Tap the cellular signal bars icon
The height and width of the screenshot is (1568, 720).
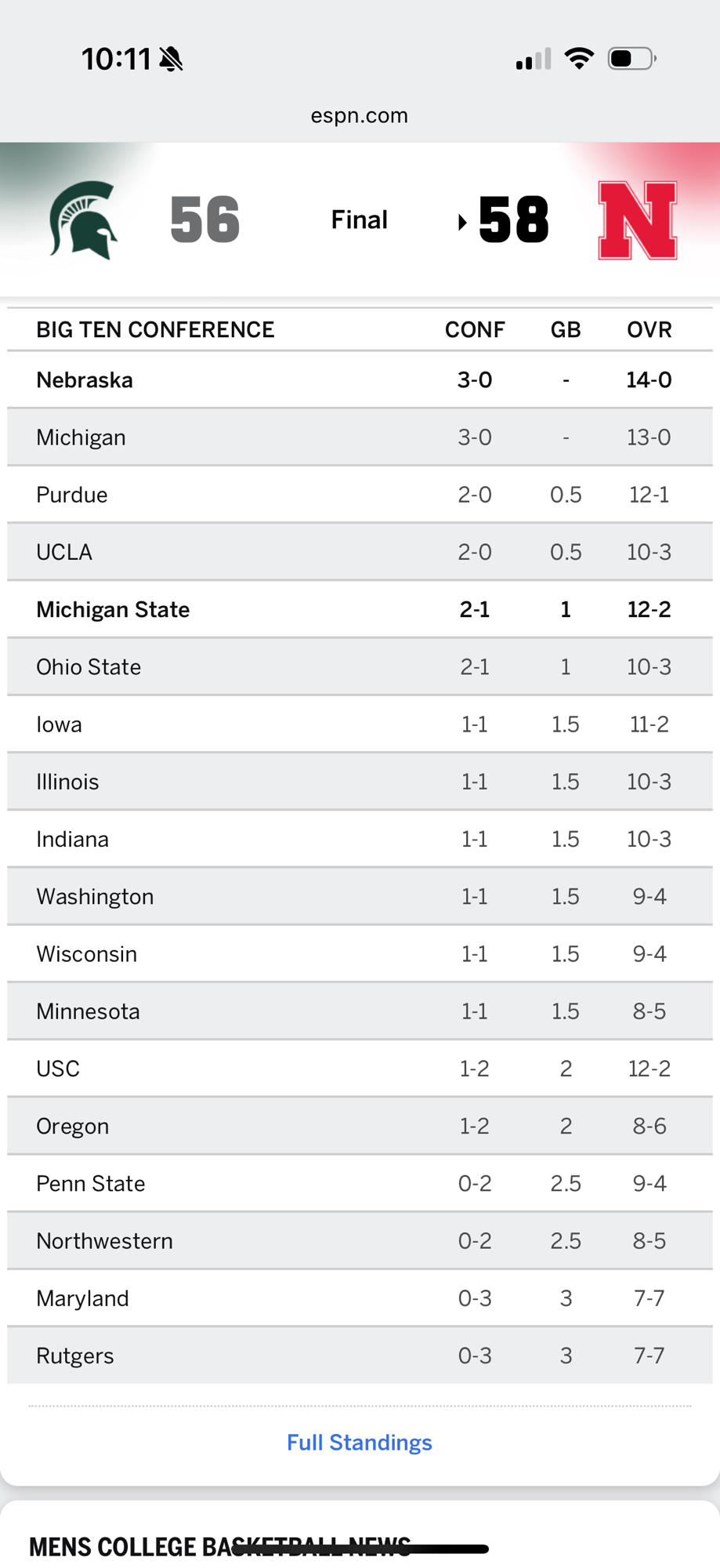pos(533,60)
